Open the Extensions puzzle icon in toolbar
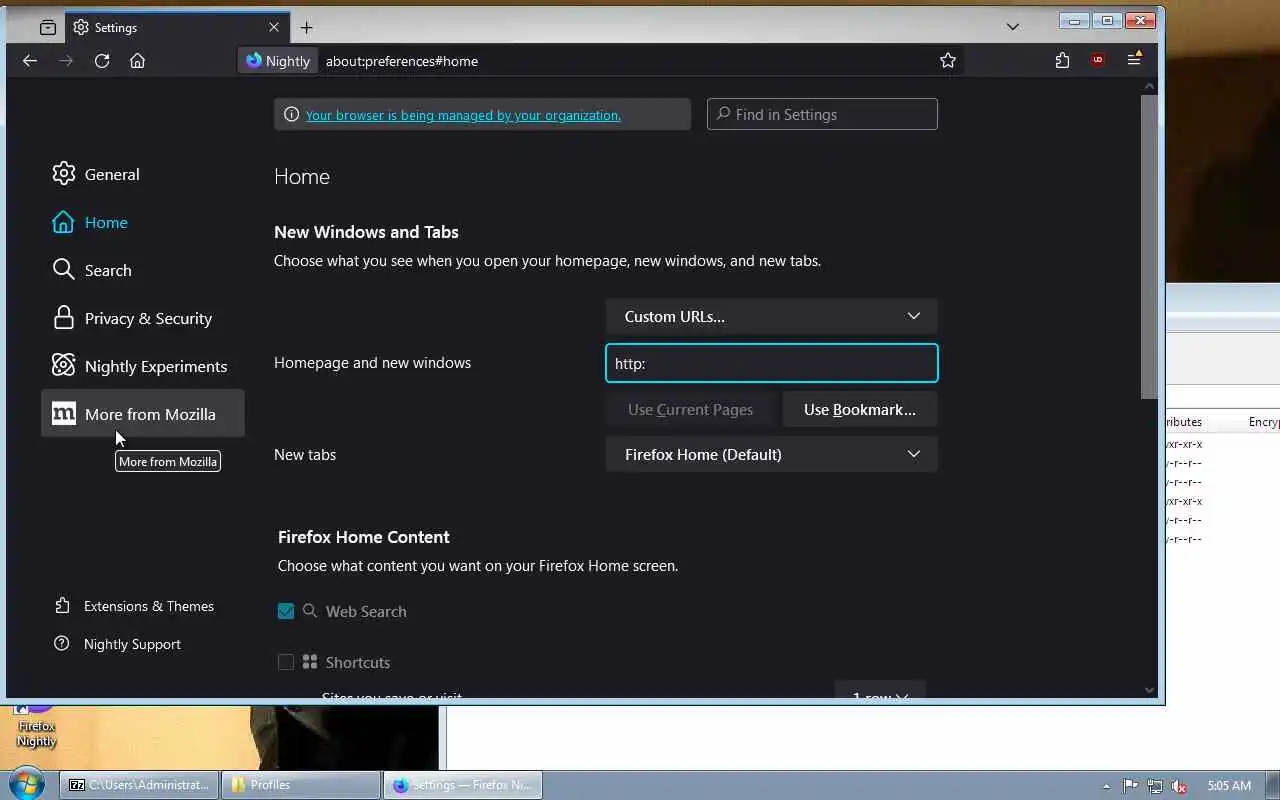The image size is (1280, 800). click(x=1062, y=61)
